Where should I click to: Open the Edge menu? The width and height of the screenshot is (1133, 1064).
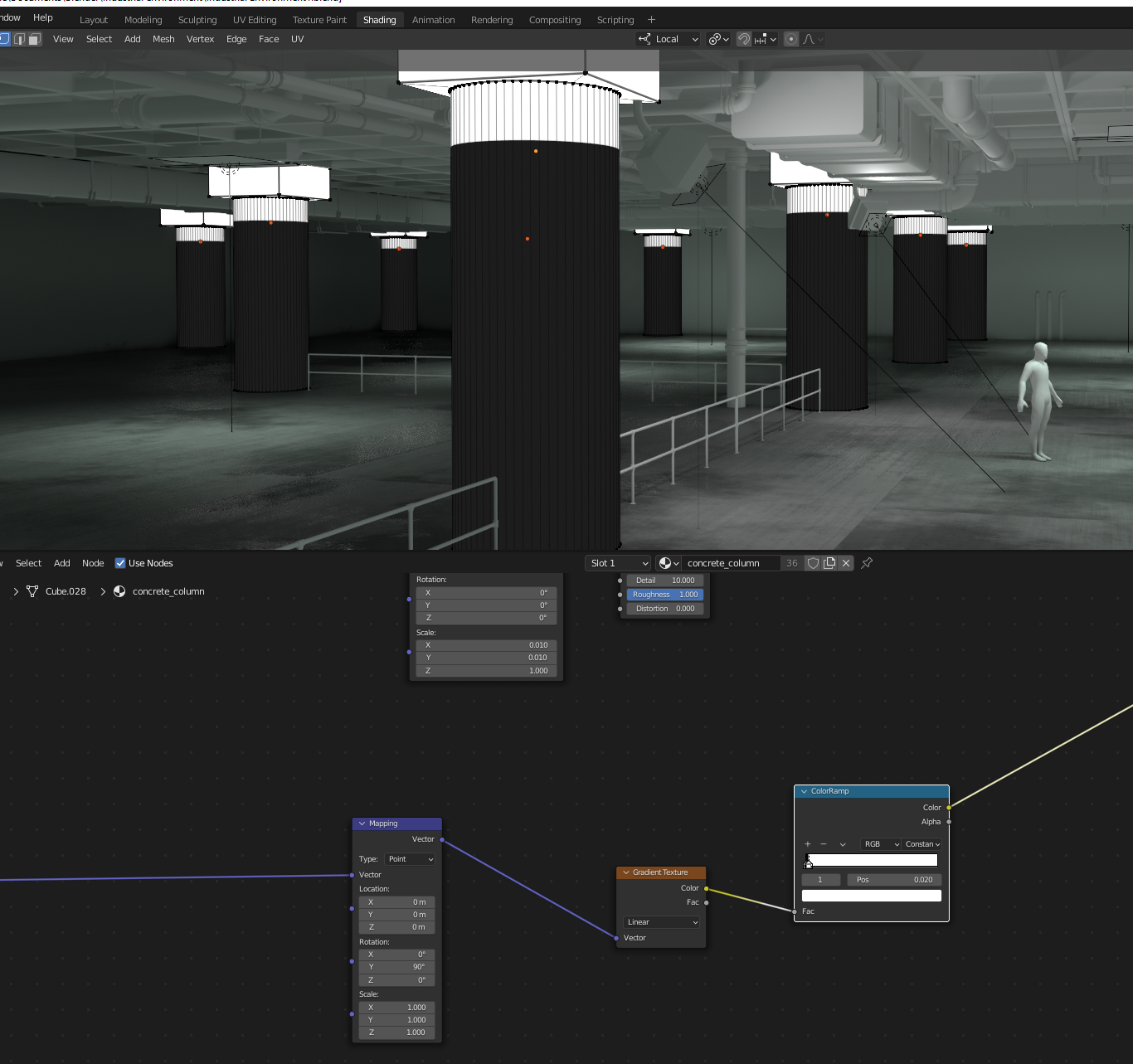coord(236,39)
